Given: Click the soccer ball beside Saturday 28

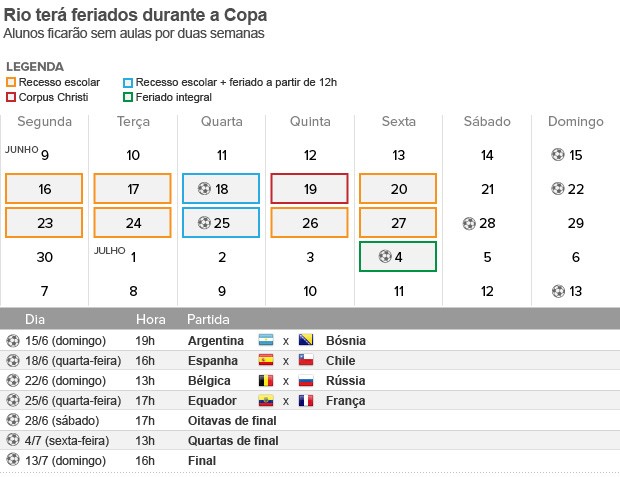Looking at the screenshot, I should point(469,223).
